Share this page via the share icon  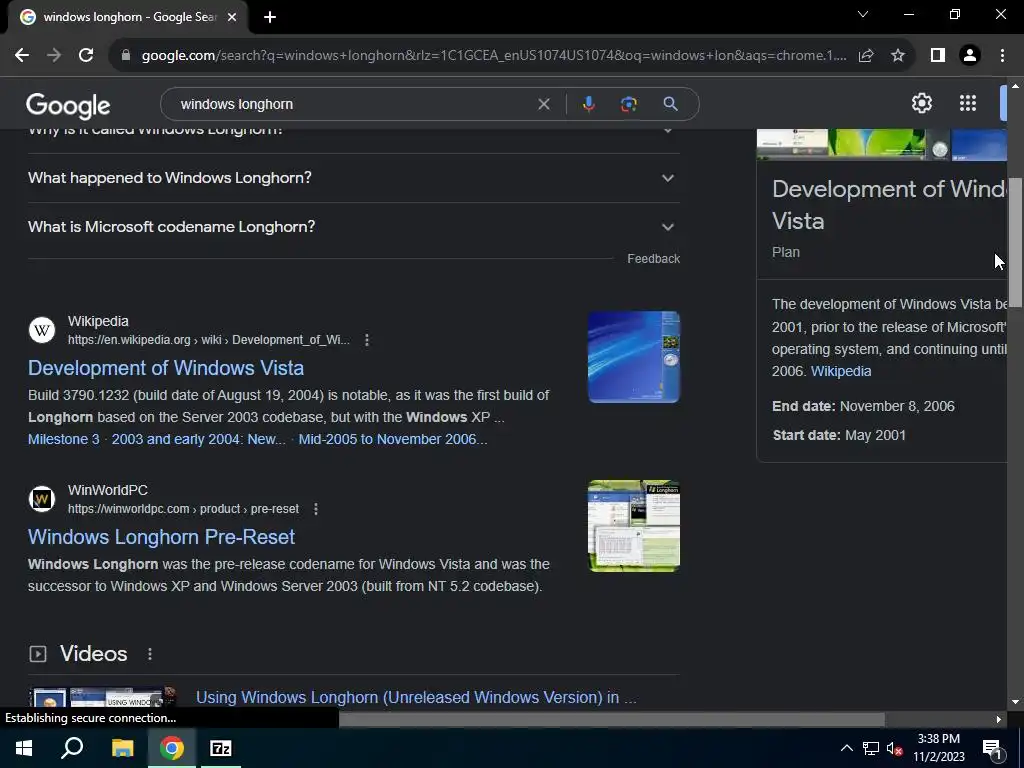click(x=866, y=56)
